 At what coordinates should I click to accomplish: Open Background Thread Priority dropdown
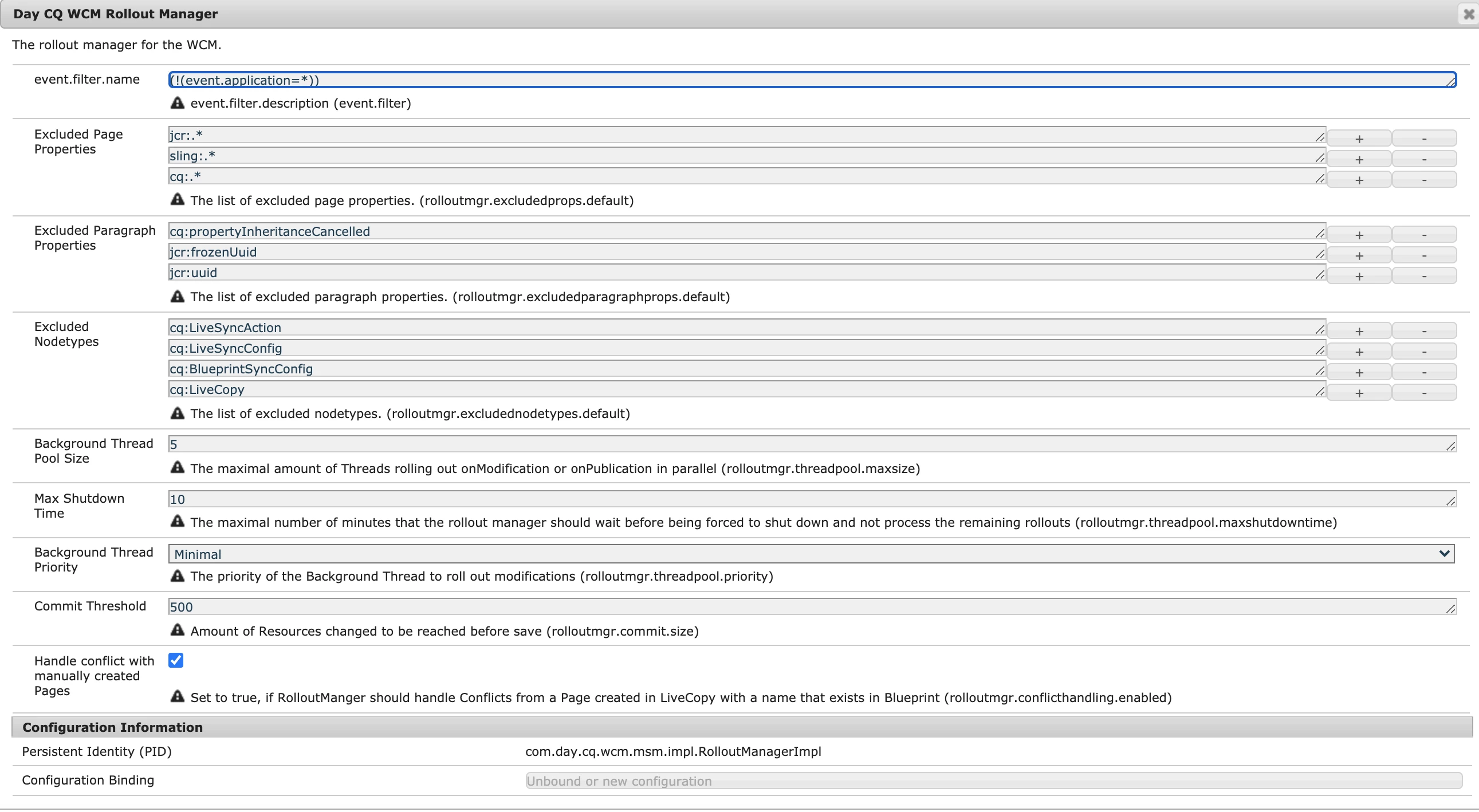click(811, 554)
